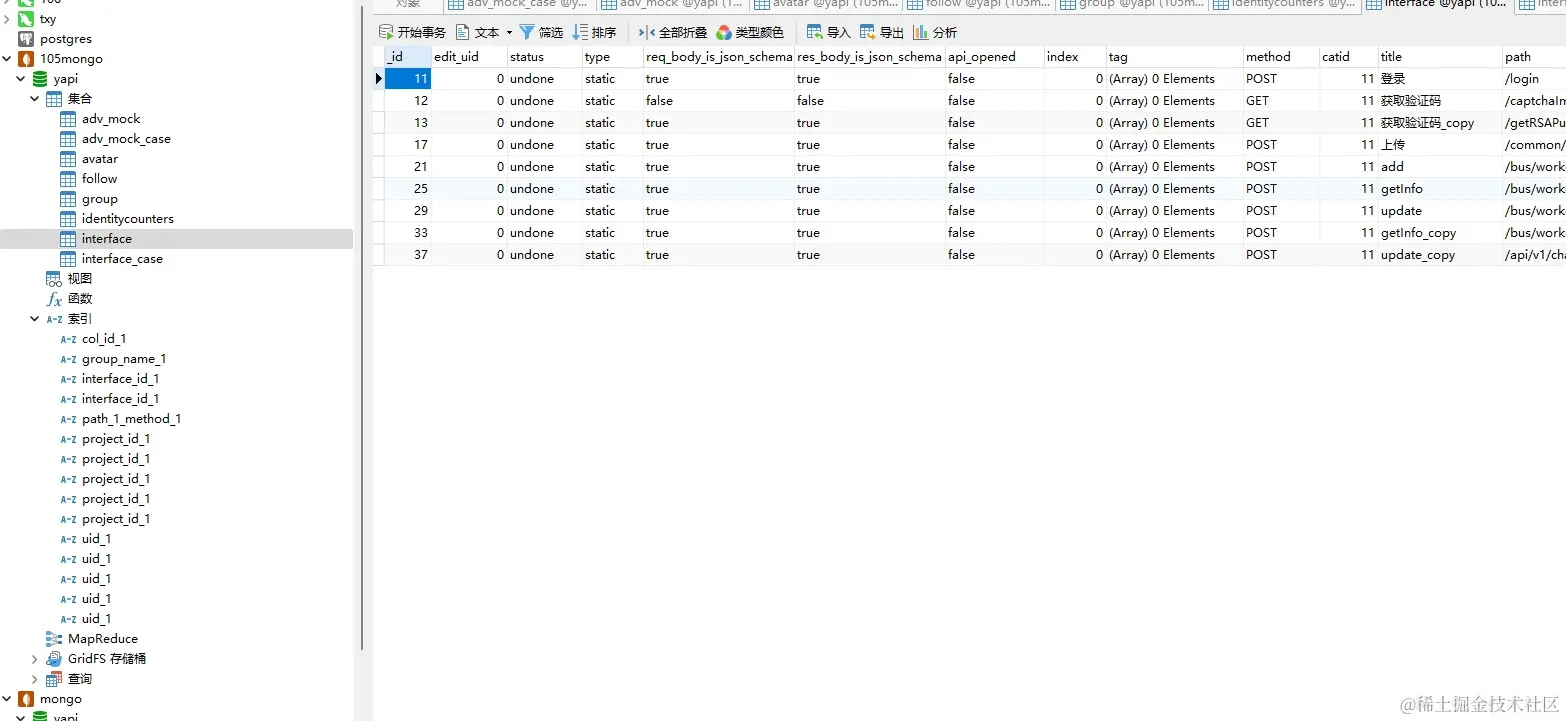Collapse the 集合 collections node chevron
The height and width of the screenshot is (721, 1566).
click(x=35, y=99)
